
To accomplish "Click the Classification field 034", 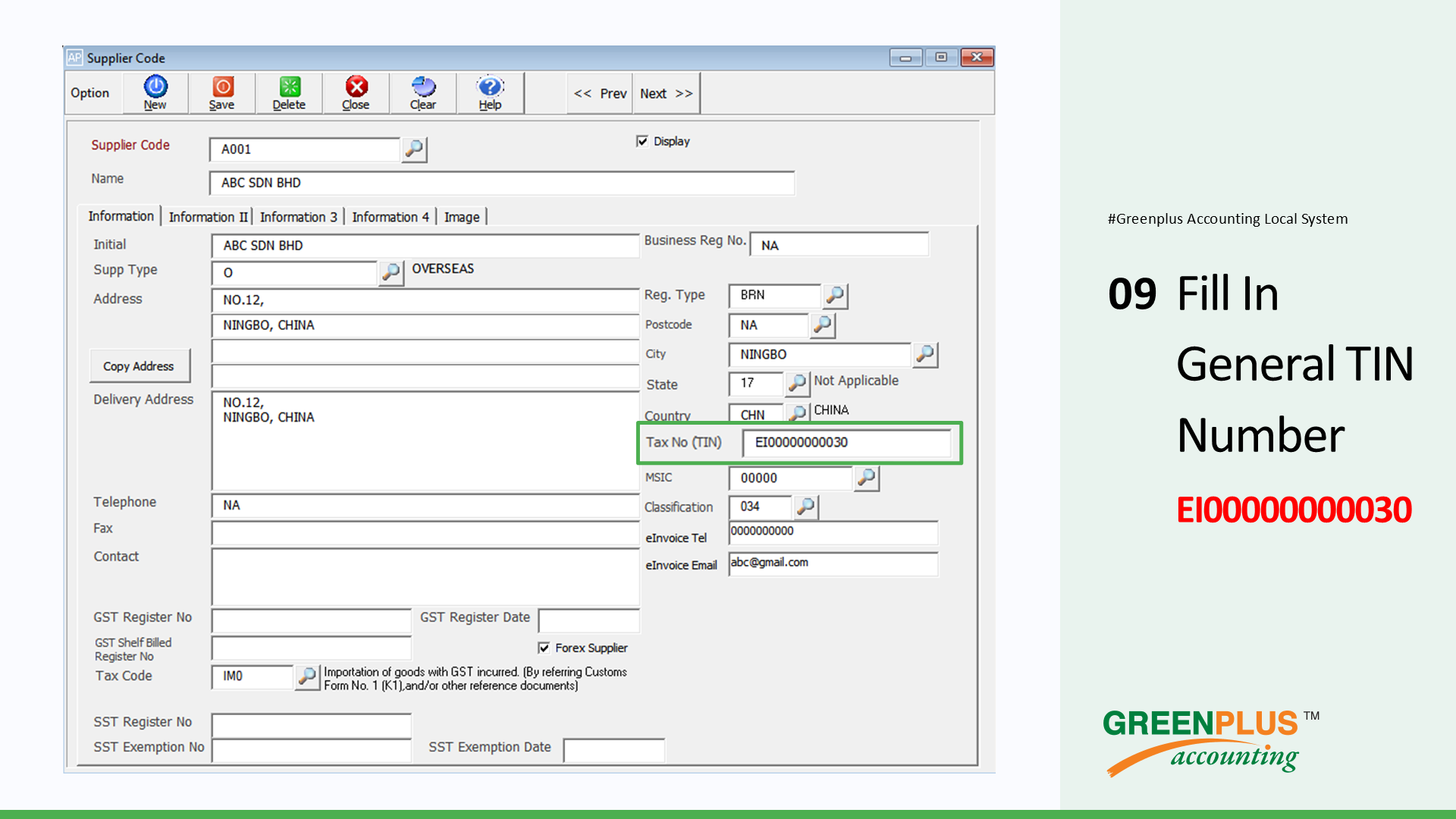I will click(x=761, y=507).
